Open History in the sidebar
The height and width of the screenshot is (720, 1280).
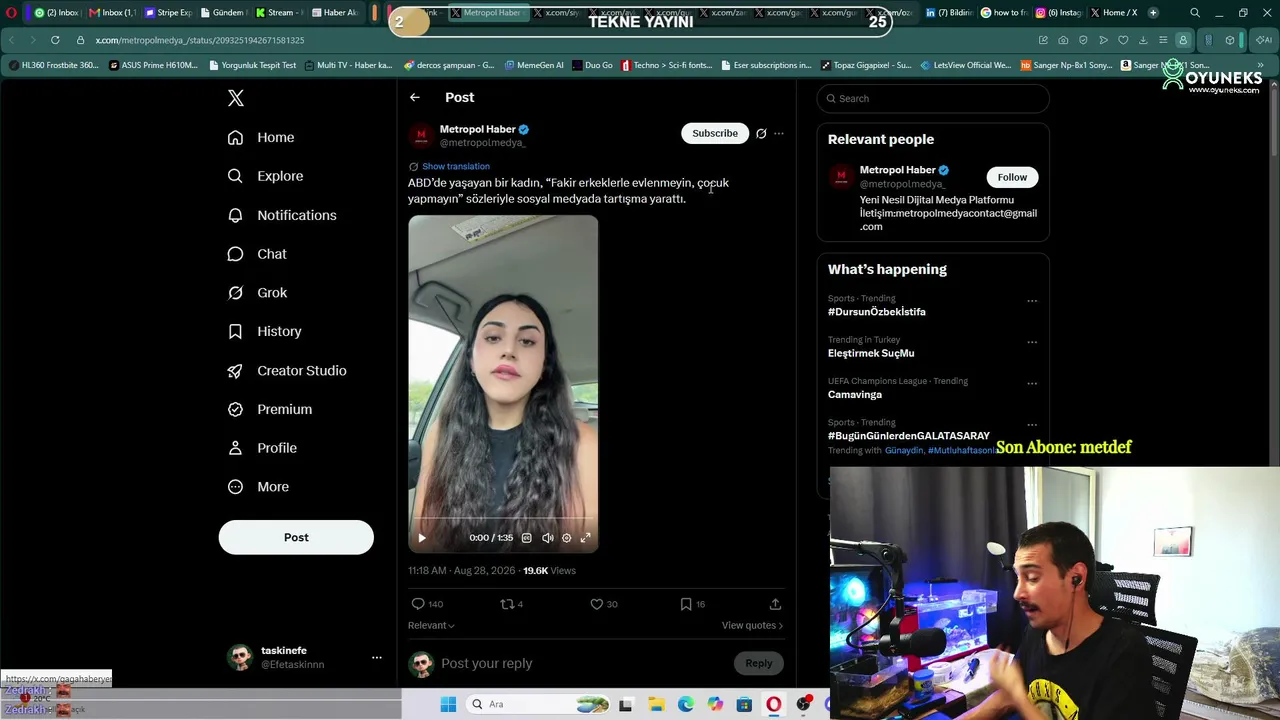click(264, 331)
